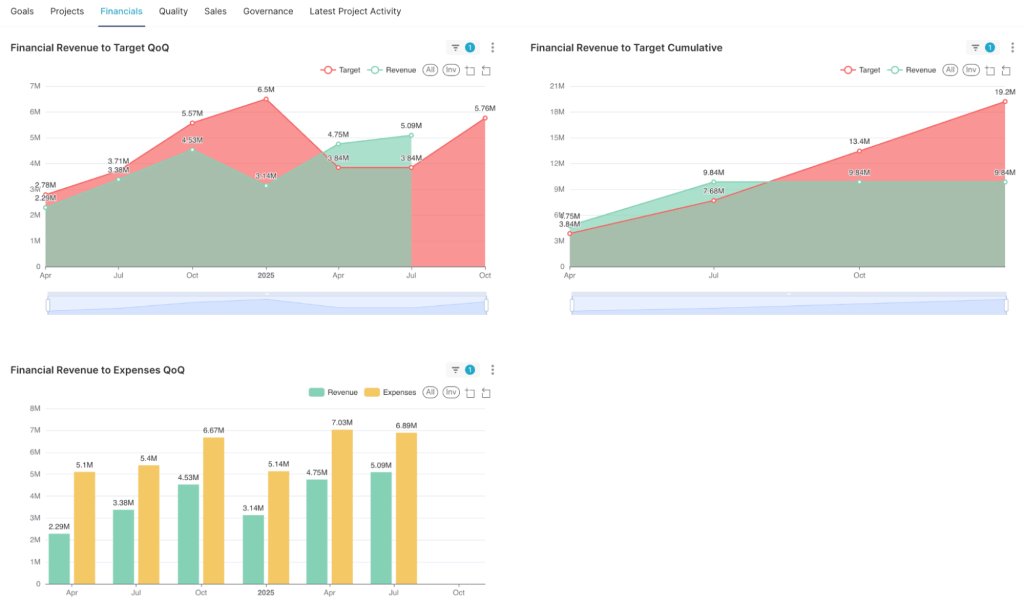Click Inv button on Revenue to Expenses chart
The image size is (1024, 604).
pos(451,392)
